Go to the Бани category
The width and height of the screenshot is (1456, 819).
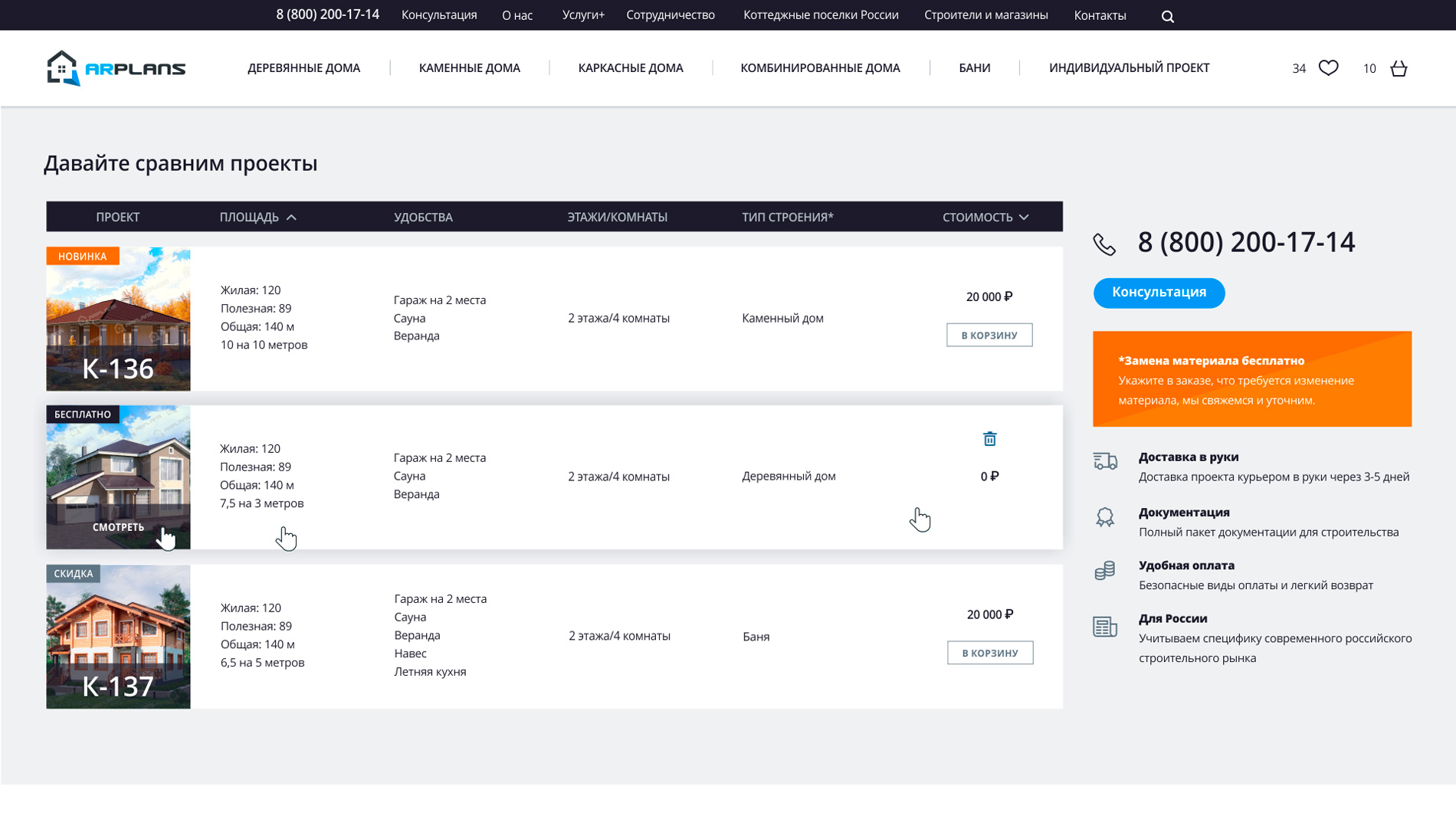(974, 68)
